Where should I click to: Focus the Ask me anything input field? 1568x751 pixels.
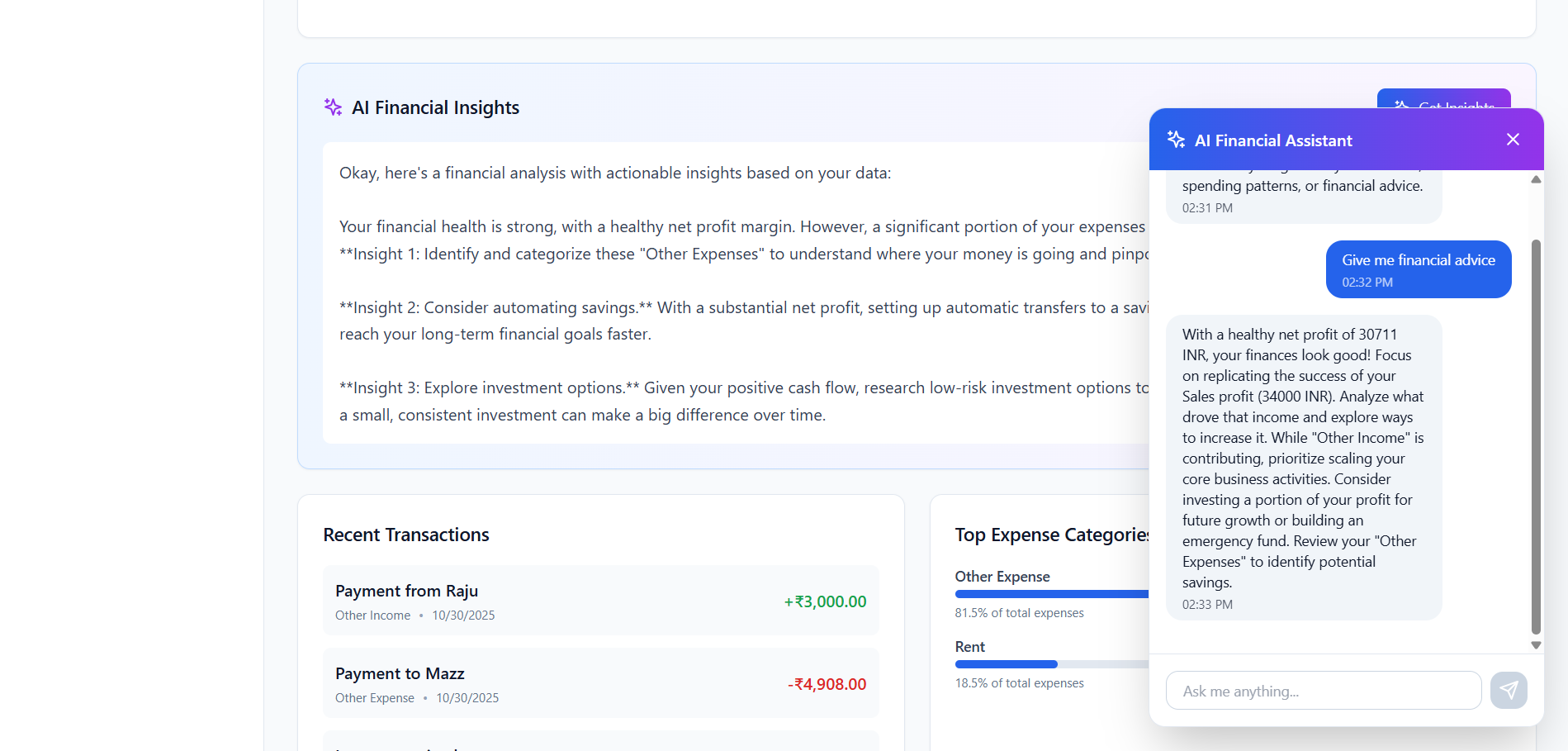point(1324,691)
